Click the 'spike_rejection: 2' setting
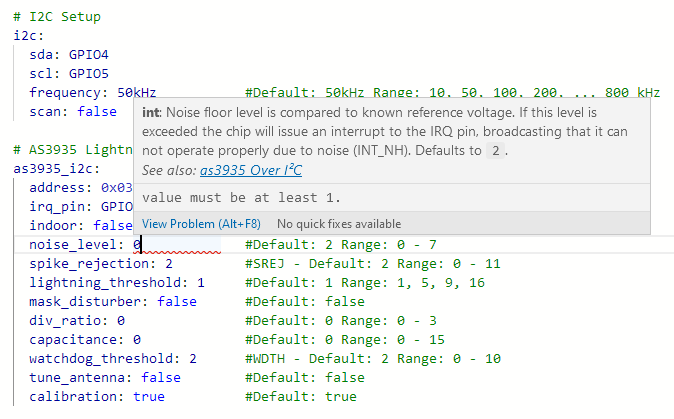 101,263
